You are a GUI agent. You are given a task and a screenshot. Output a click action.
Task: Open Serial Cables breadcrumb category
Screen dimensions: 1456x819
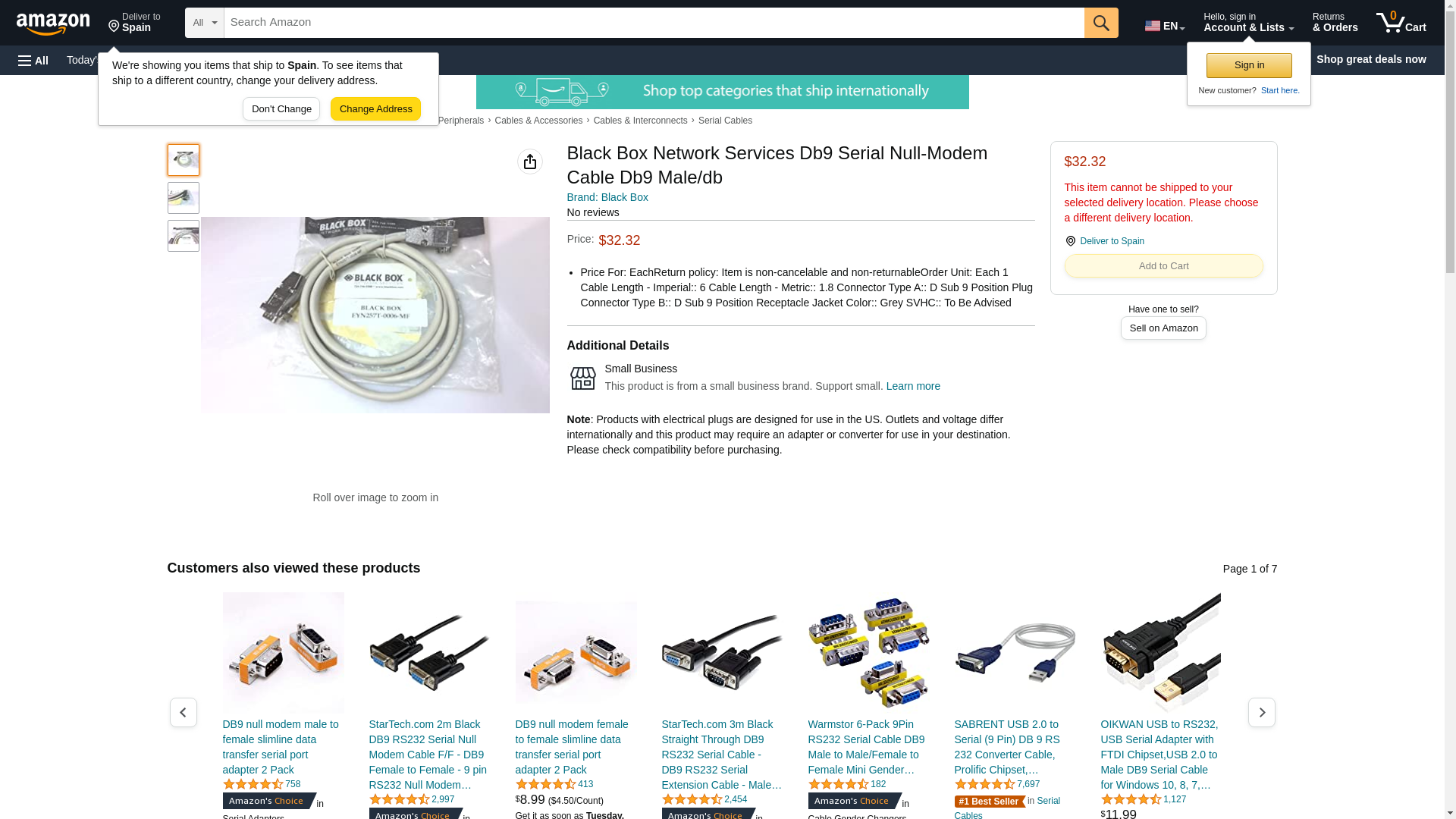point(725,121)
